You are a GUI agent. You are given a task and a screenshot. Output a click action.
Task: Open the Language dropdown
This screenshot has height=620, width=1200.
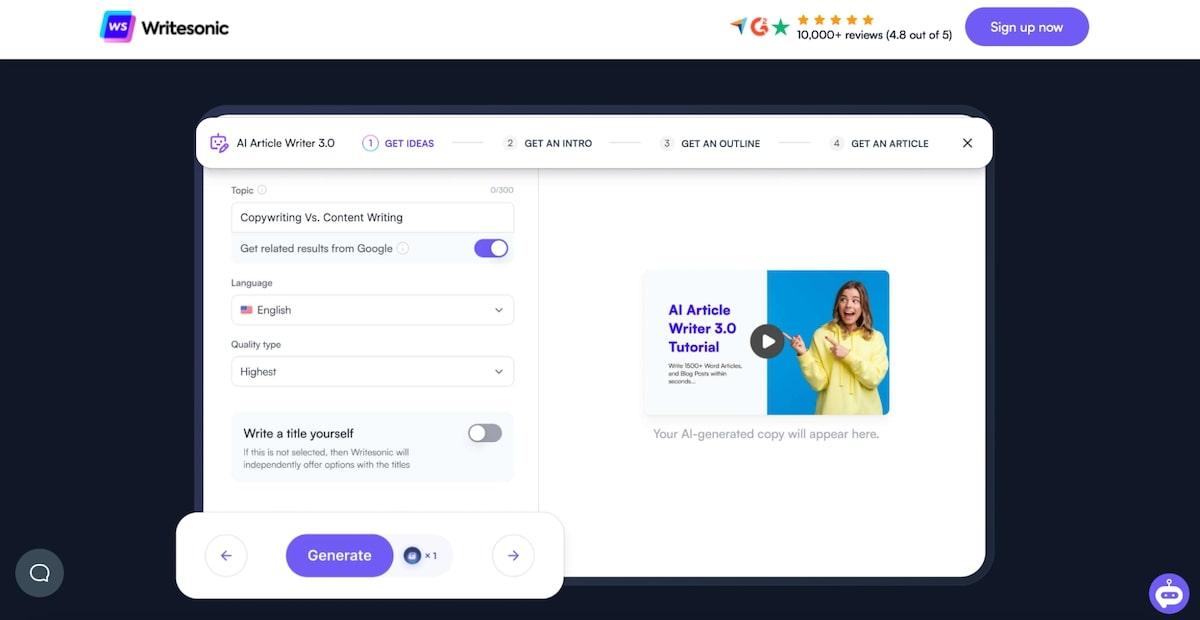pos(372,310)
